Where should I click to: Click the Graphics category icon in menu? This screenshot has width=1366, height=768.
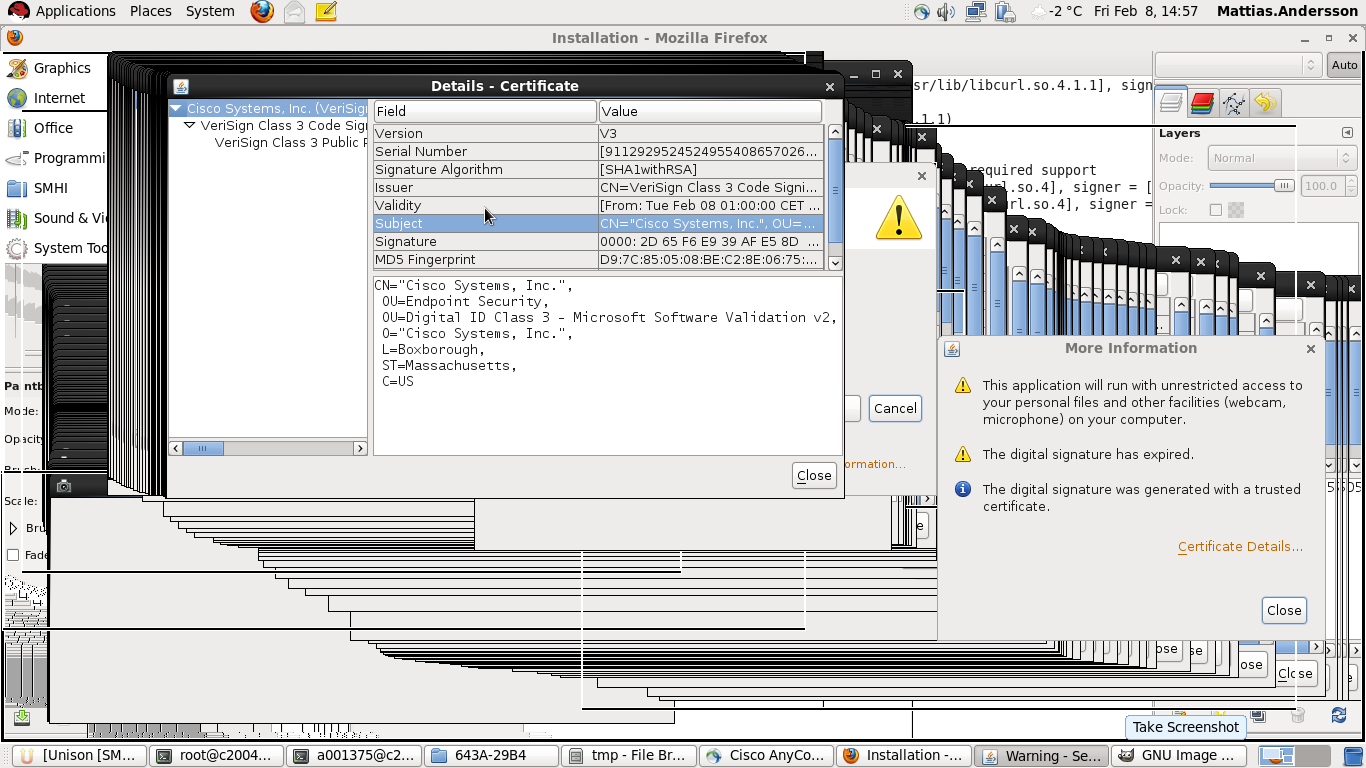17,68
